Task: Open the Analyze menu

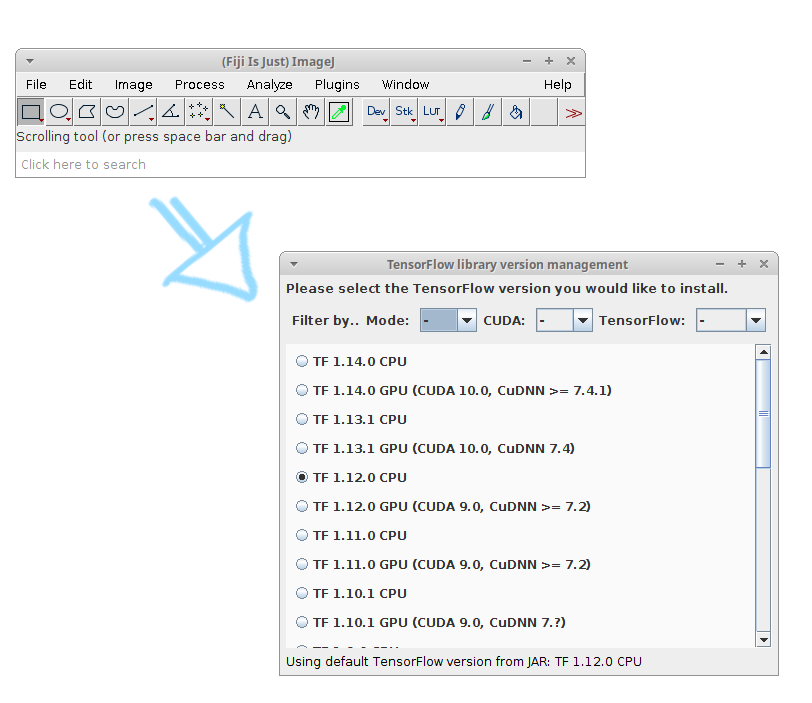Action: [269, 85]
